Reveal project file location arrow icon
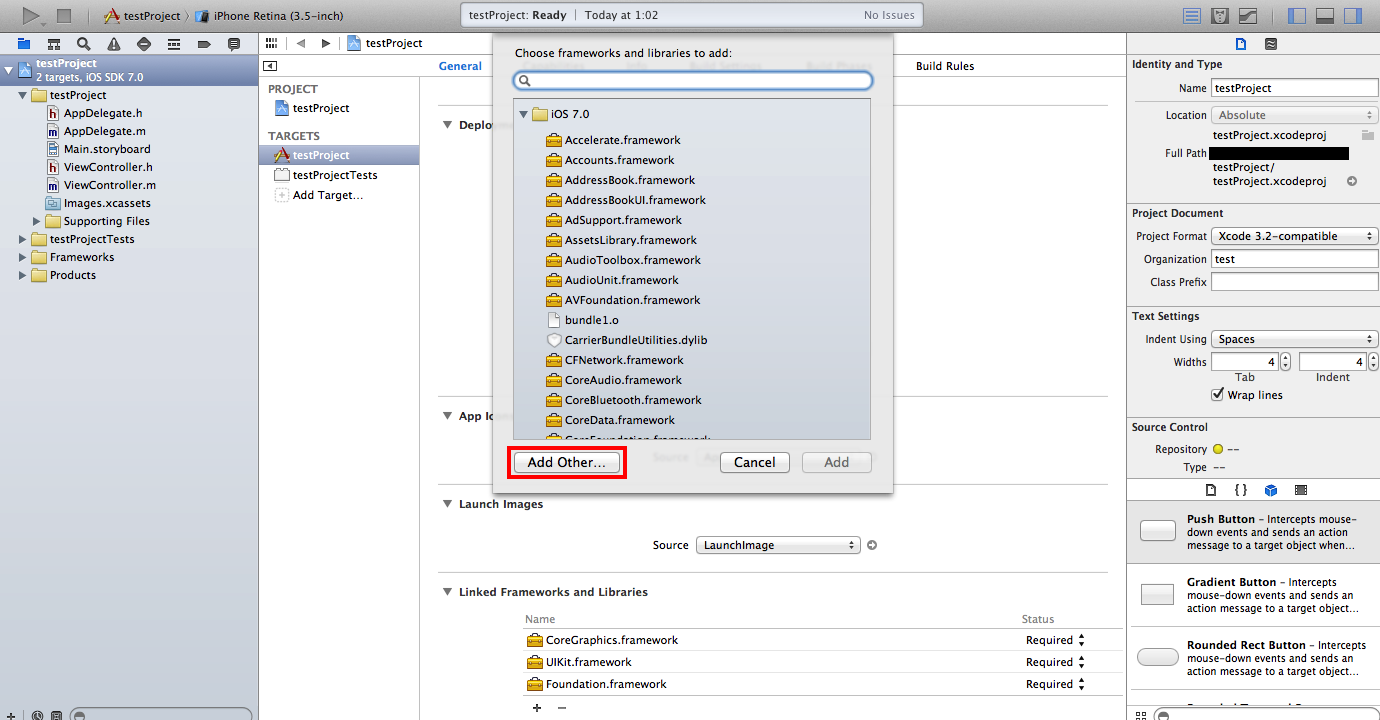Viewport: 1380px width, 720px height. click(1352, 181)
